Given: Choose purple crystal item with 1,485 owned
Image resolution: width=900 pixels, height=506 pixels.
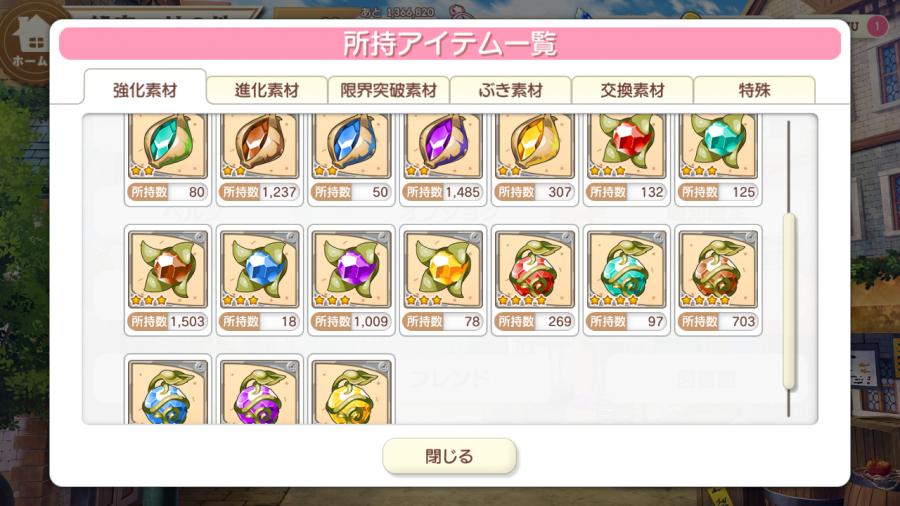Looking at the screenshot, I should click(x=443, y=158).
